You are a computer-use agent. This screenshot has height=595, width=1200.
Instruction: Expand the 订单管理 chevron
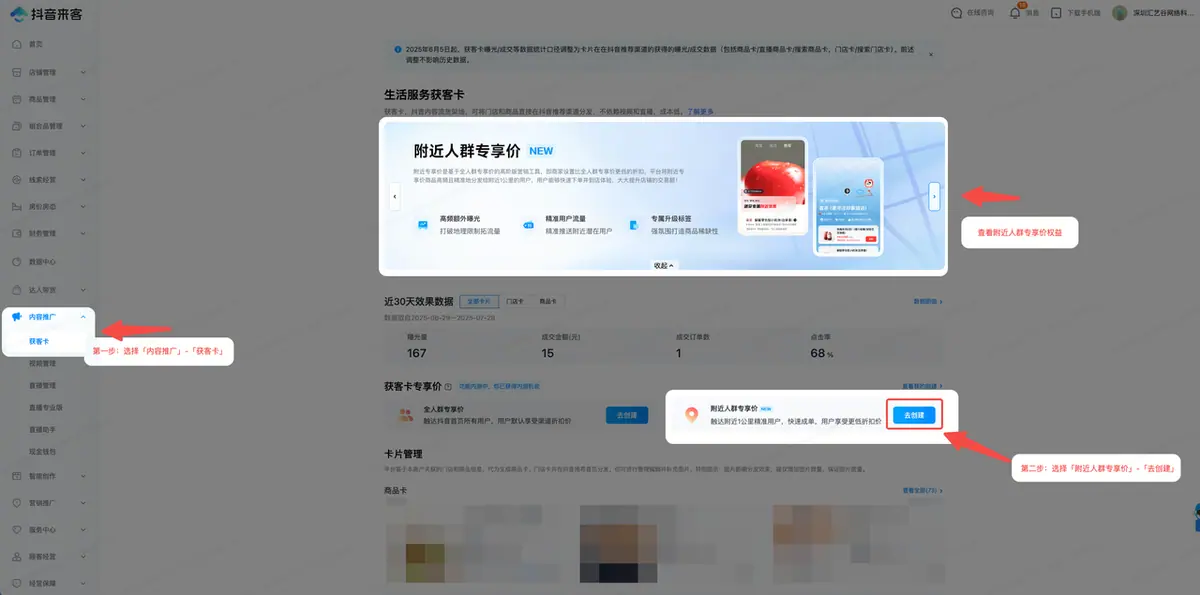click(x=83, y=153)
